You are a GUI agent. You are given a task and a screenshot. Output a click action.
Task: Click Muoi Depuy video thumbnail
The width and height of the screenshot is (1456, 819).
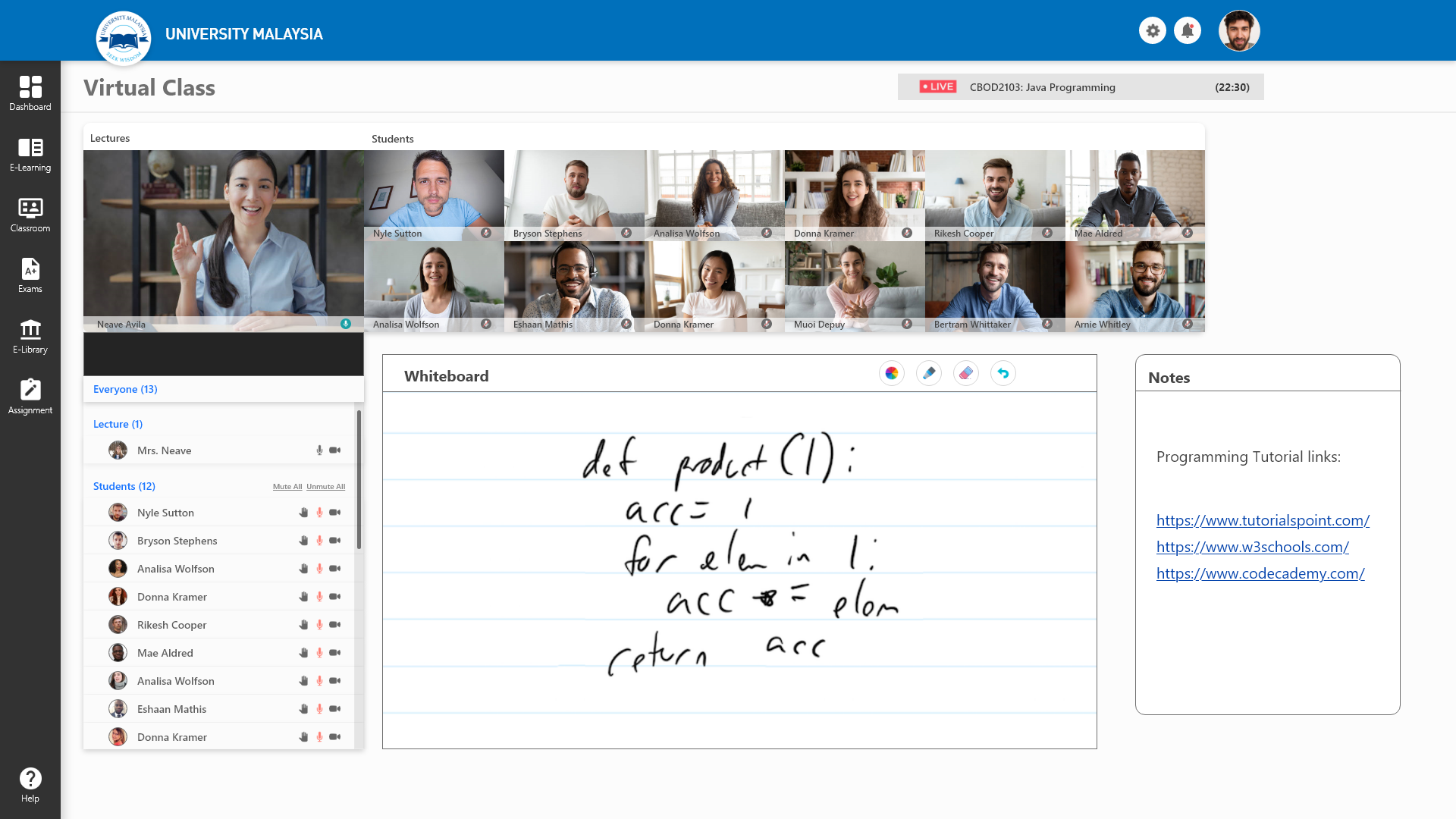pos(855,286)
